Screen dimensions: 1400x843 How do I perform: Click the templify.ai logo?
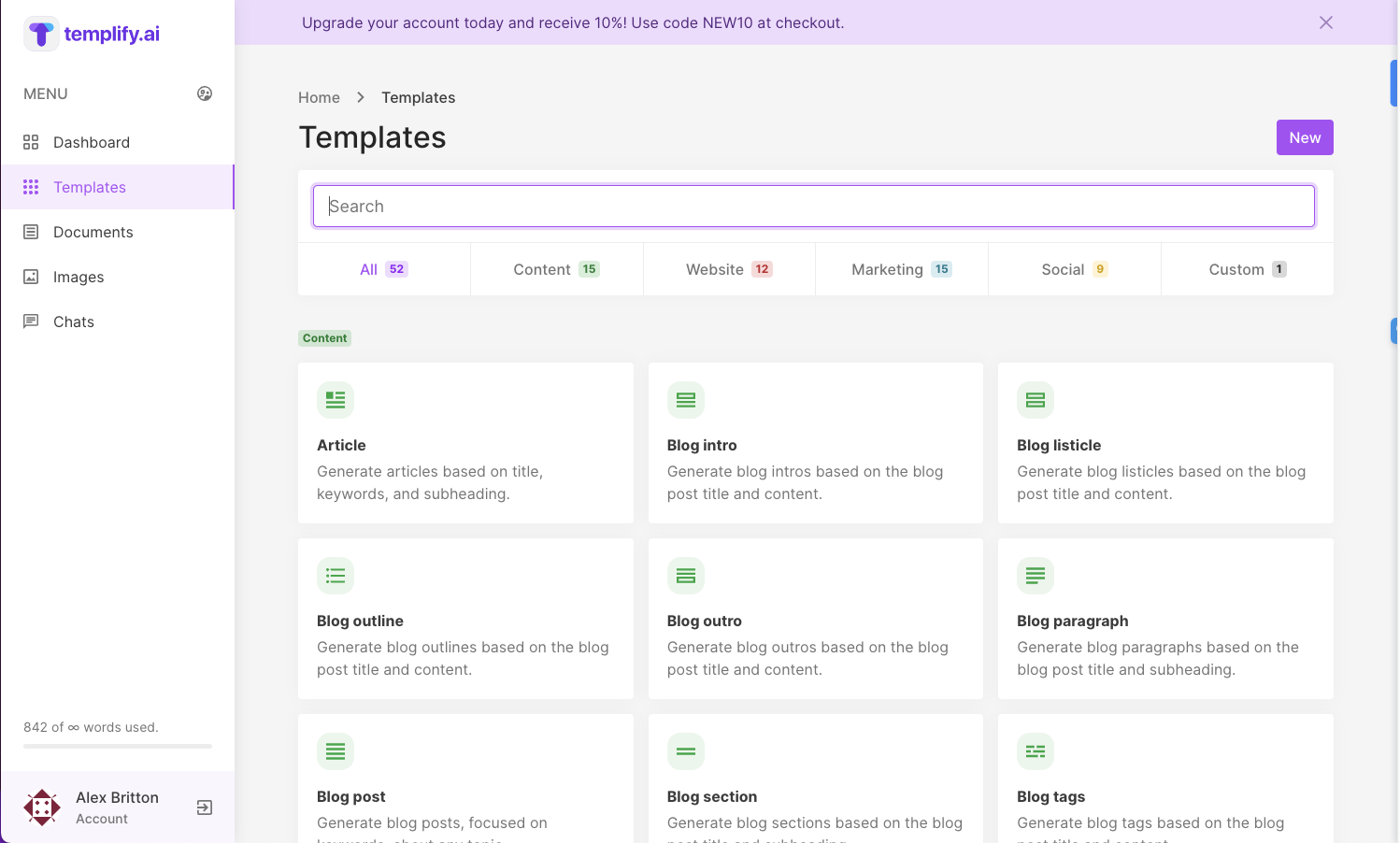pos(91,34)
